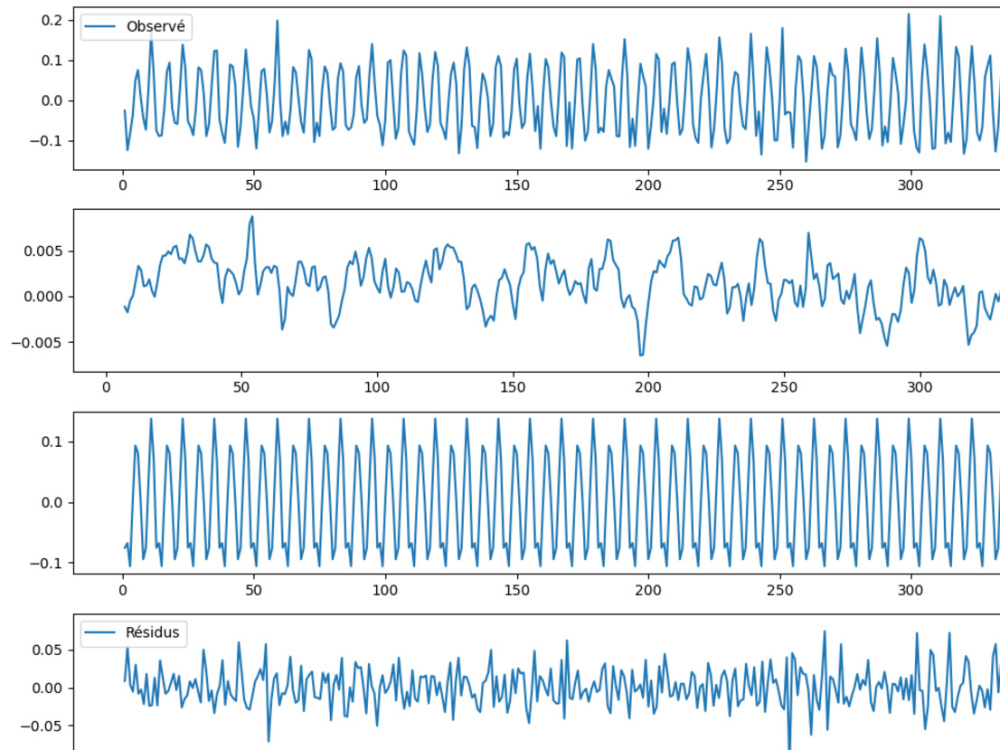Click x-tick 100 under the second plot
Viewport: 1000px width, 750px height.
click(377, 388)
